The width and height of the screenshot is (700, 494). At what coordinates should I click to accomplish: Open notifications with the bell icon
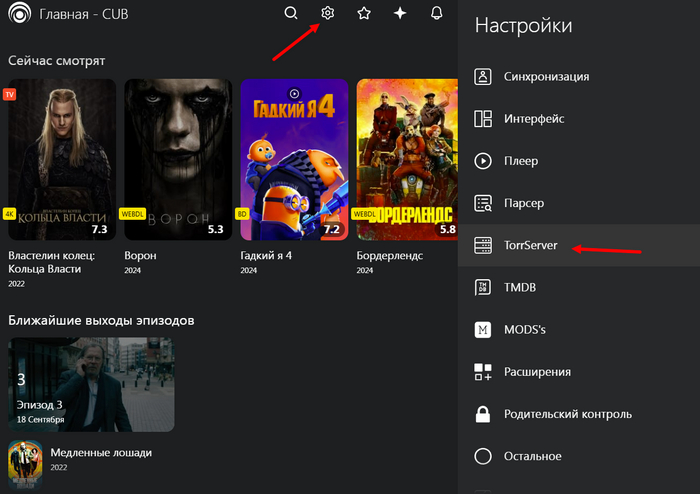437,13
